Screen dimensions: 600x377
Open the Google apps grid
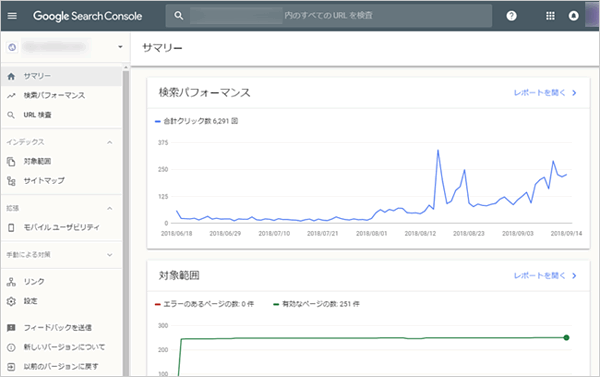pos(550,16)
